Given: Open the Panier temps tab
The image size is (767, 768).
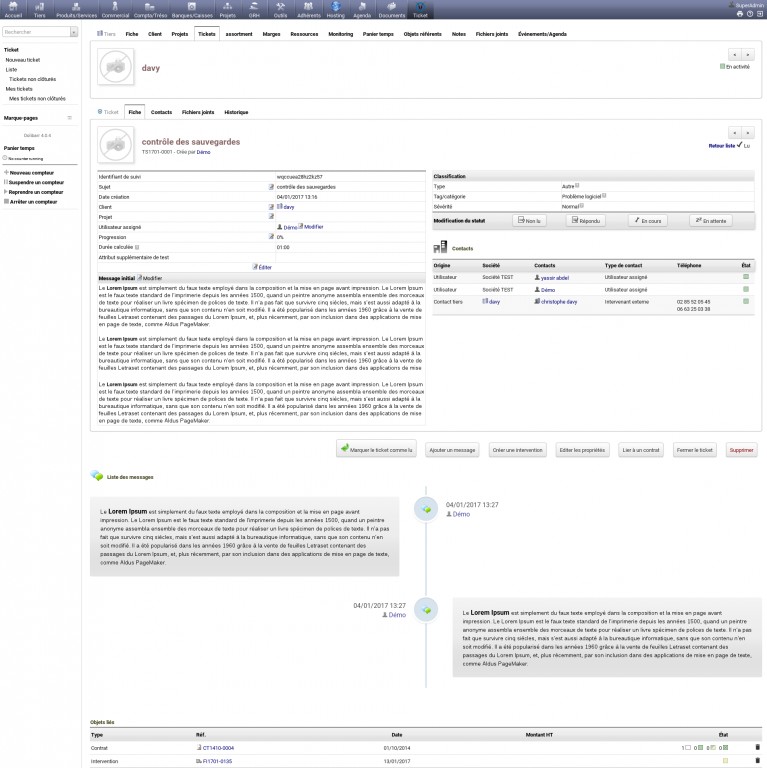Looking at the screenshot, I should click(x=378, y=34).
